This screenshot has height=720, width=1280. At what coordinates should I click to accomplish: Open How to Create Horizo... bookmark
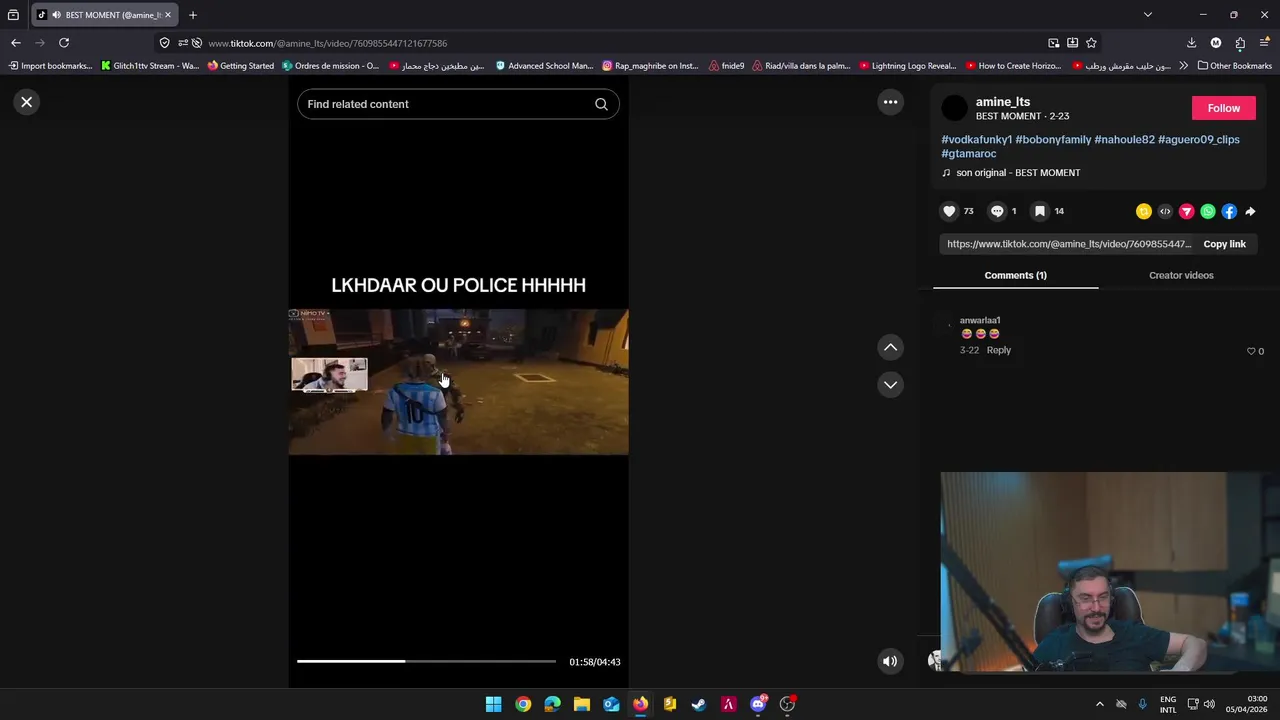(x=1013, y=66)
